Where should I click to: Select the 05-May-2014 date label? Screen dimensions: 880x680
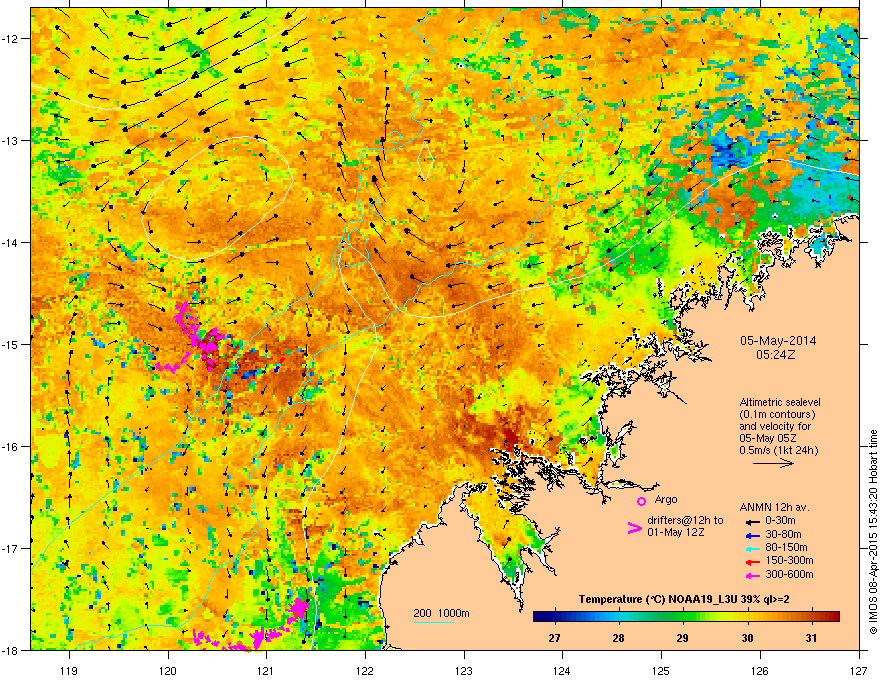(778, 341)
